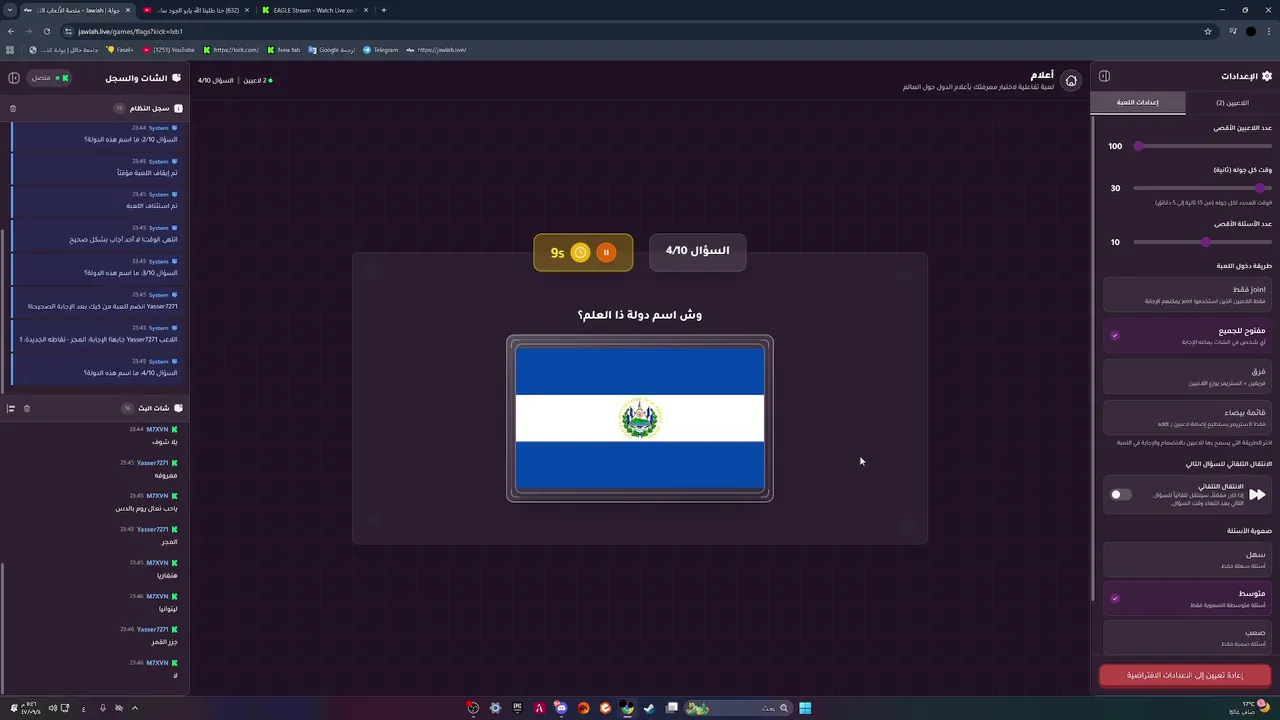Click the السؤال 4/10 question badge
Image resolution: width=1280 pixels, height=720 pixels.
pyautogui.click(x=698, y=251)
